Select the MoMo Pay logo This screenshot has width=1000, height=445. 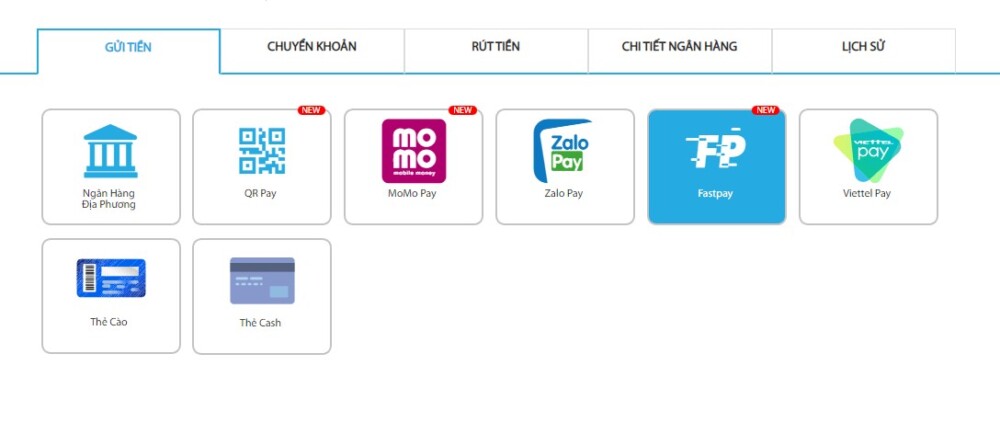(414, 151)
